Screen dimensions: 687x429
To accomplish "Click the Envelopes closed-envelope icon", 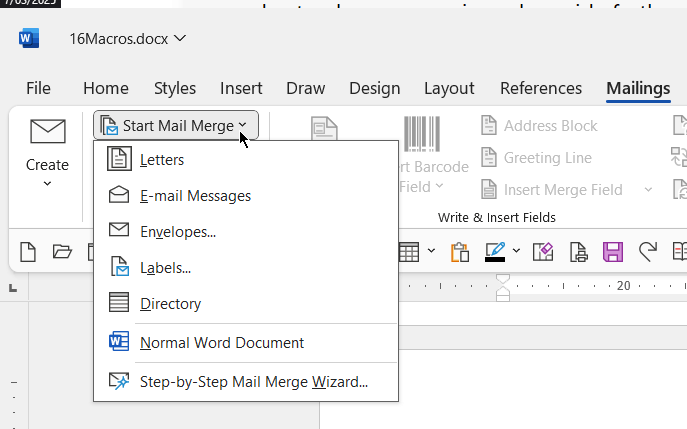I will pos(119,230).
